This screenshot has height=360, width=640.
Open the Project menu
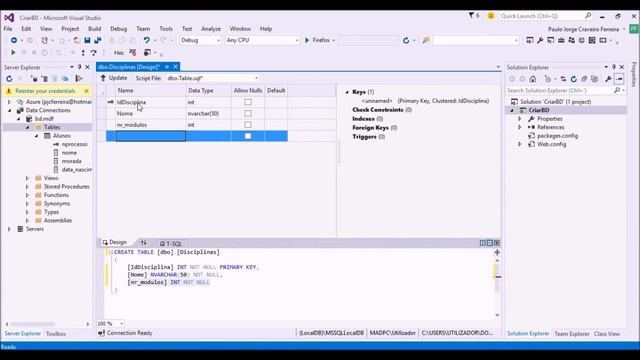point(70,29)
